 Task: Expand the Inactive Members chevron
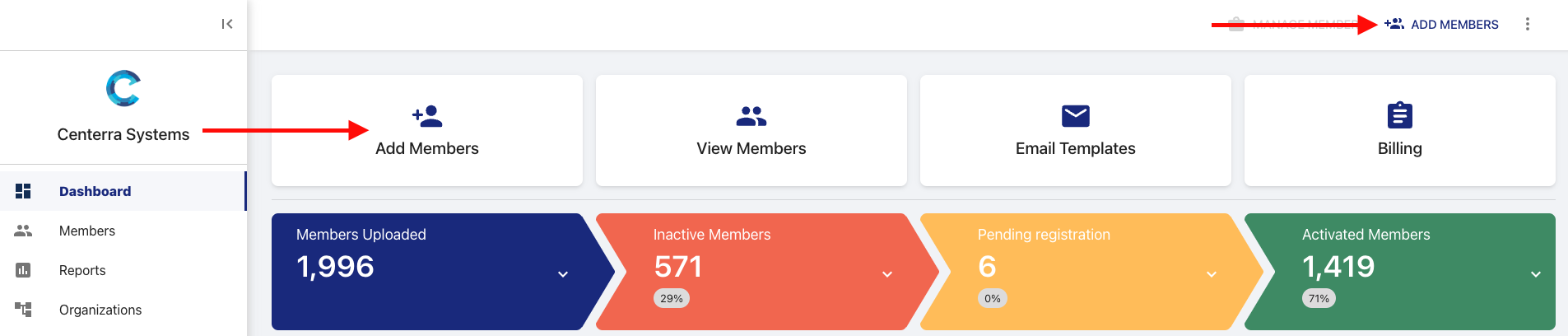click(x=887, y=274)
